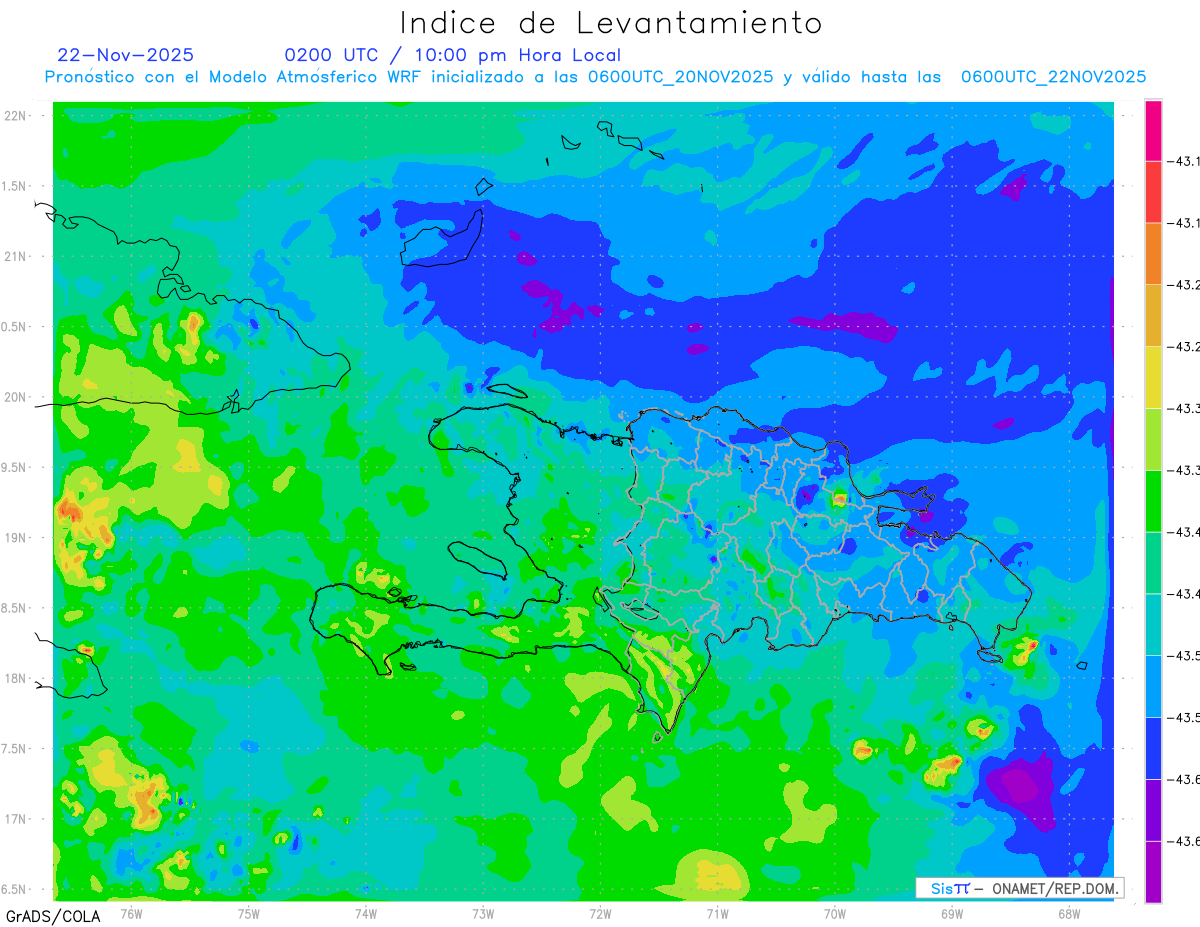This screenshot has width=1200, height=927.
Task: Select the date text "22-Nov-2025"
Action: (x=126, y=55)
